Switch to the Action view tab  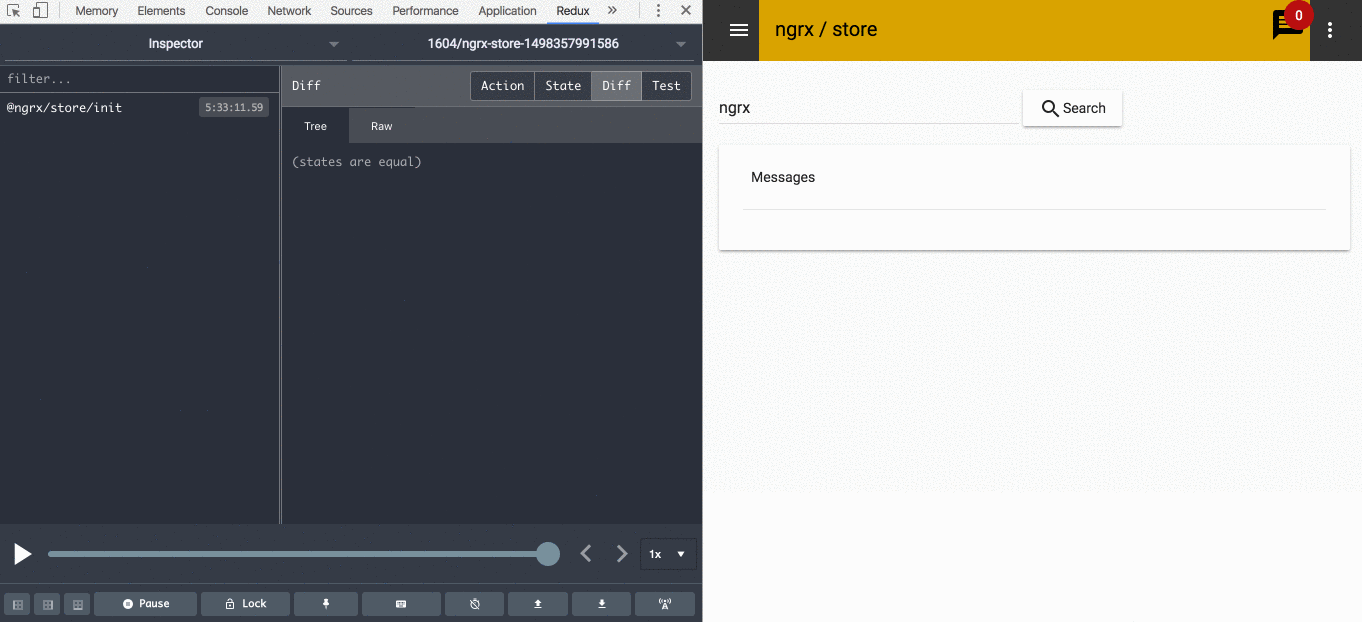pyautogui.click(x=502, y=86)
